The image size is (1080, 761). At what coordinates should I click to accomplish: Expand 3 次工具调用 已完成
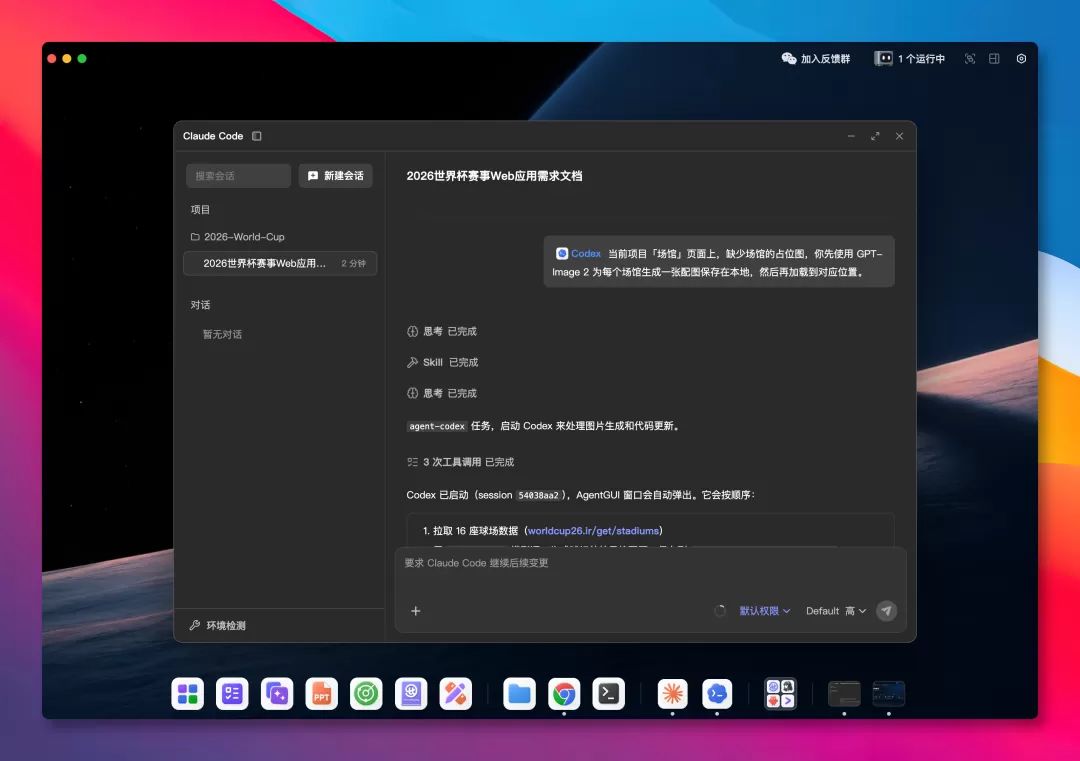tap(460, 462)
